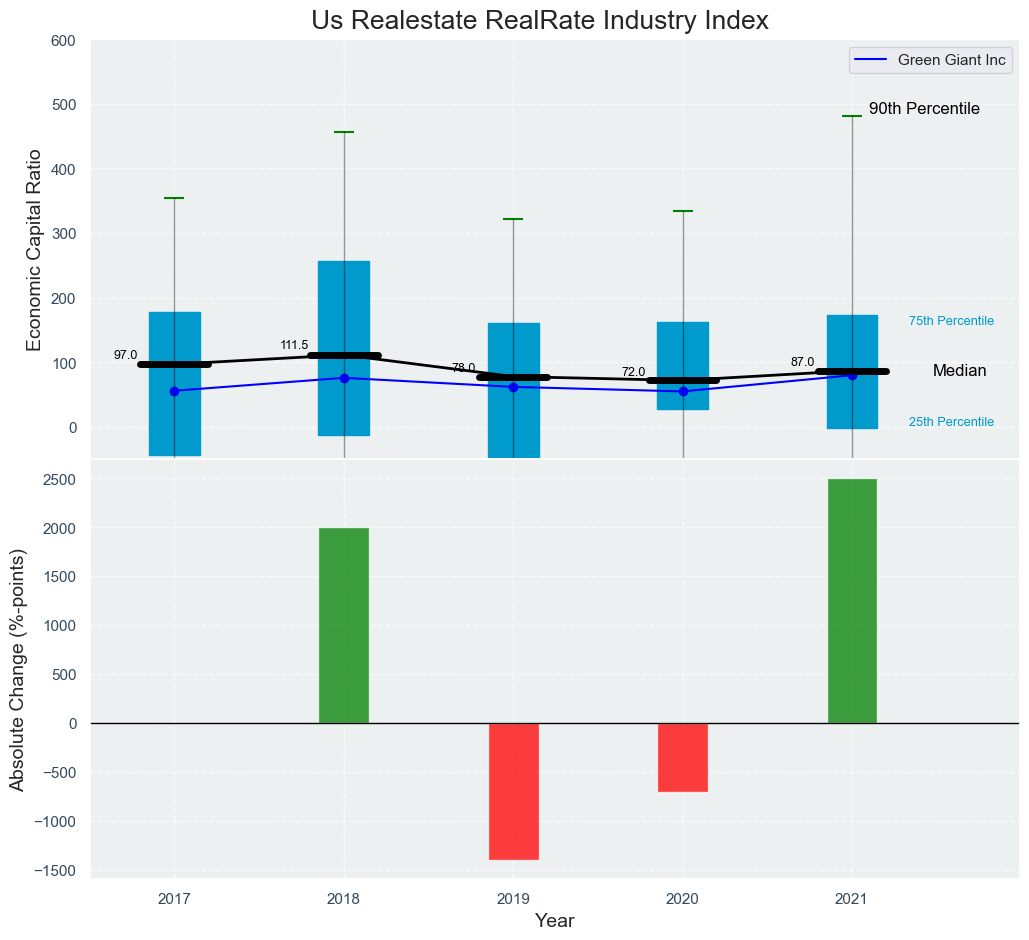1029x940 pixels.
Task: Click the Green Giant Inc legend entry
Action: click(x=932, y=60)
